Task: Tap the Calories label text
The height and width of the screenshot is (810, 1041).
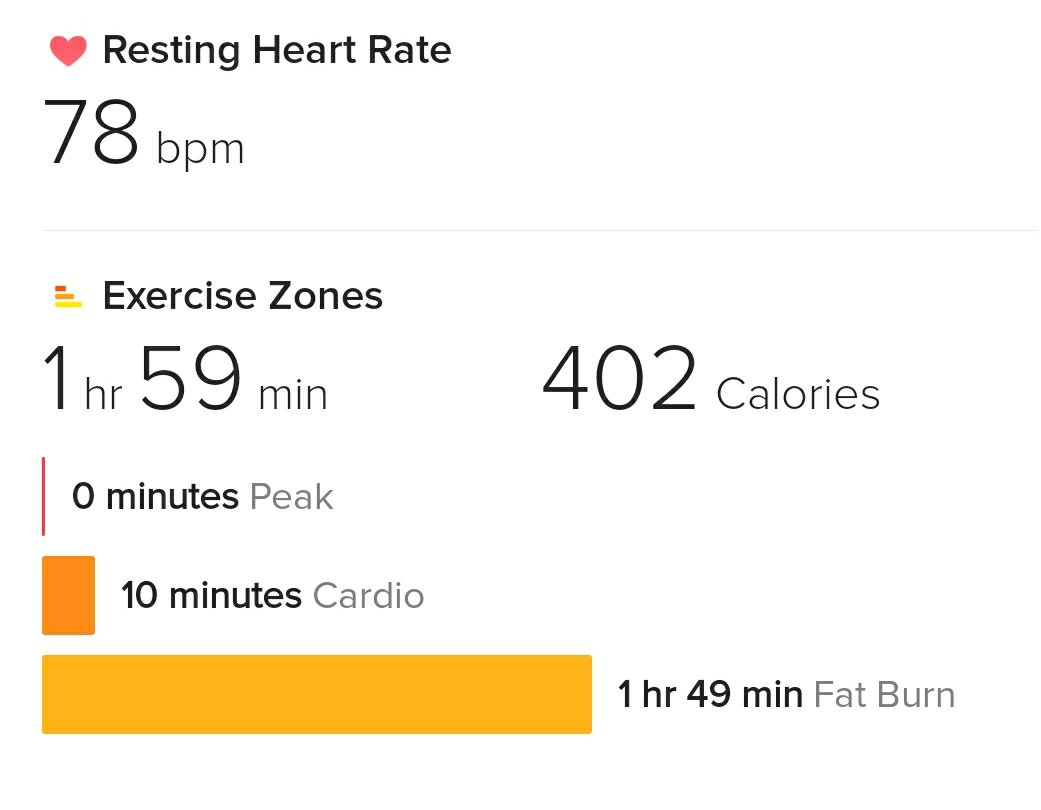Action: (x=798, y=394)
